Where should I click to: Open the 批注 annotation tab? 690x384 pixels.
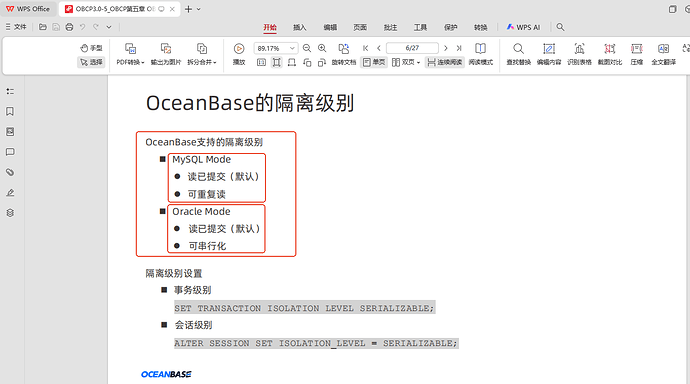coord(390,27)
